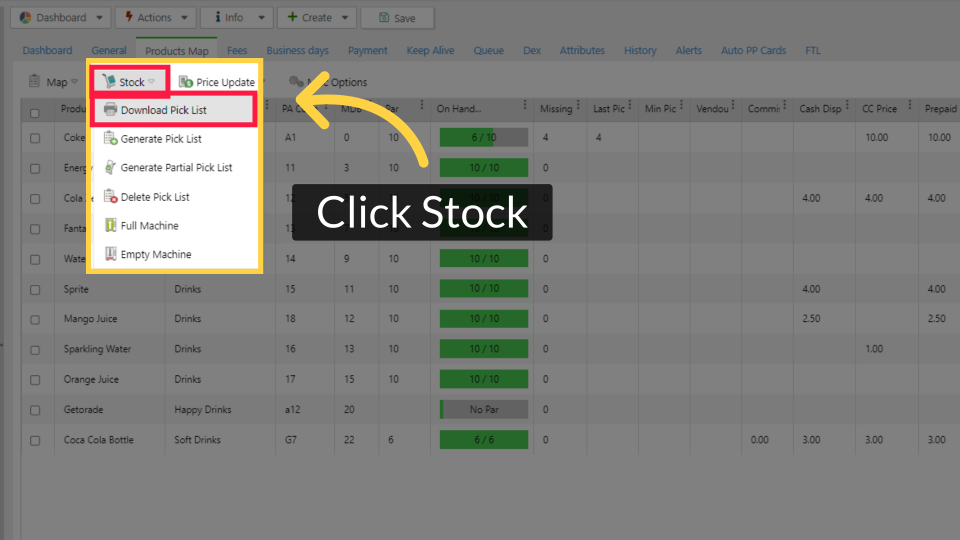
Task: Open the Missing column options menu
Action: click(578, 105)
